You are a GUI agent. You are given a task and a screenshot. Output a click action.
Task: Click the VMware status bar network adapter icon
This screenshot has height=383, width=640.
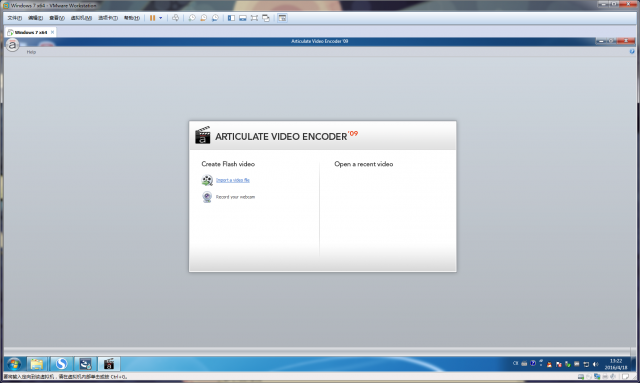click(x=597, y=377)
